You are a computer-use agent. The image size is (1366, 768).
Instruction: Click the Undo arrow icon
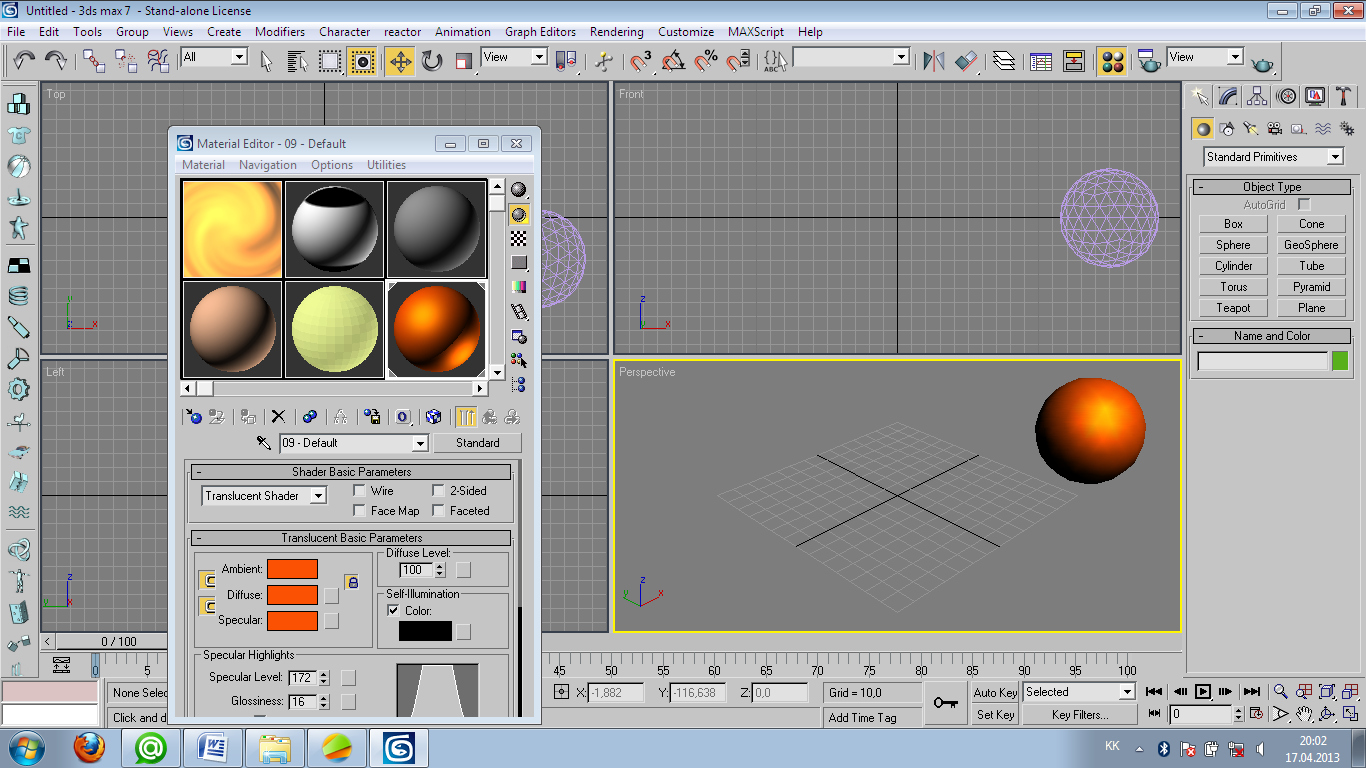point(25,61)
